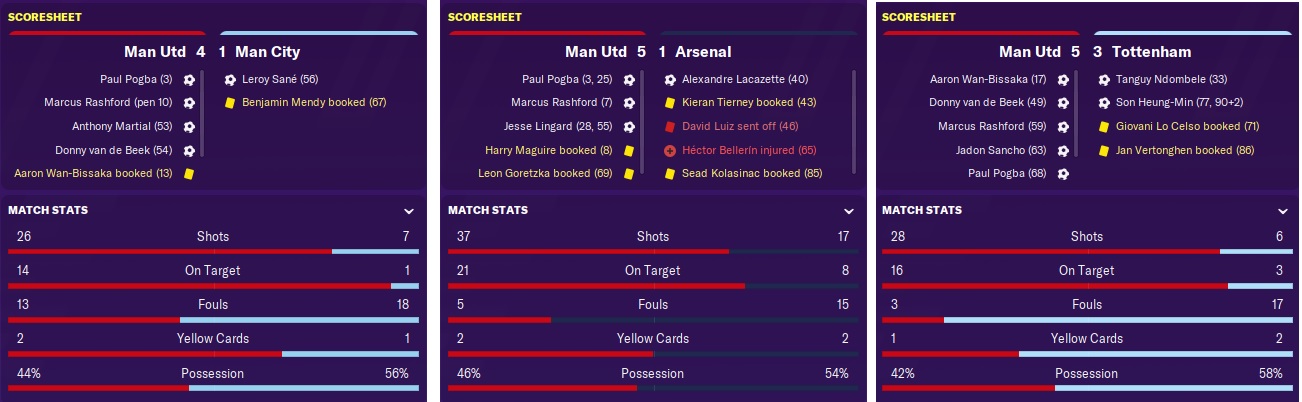
Task: Click the scoresheet scrollbar in the Man City match
Action: pyautogui.click(x=202, y=113)
